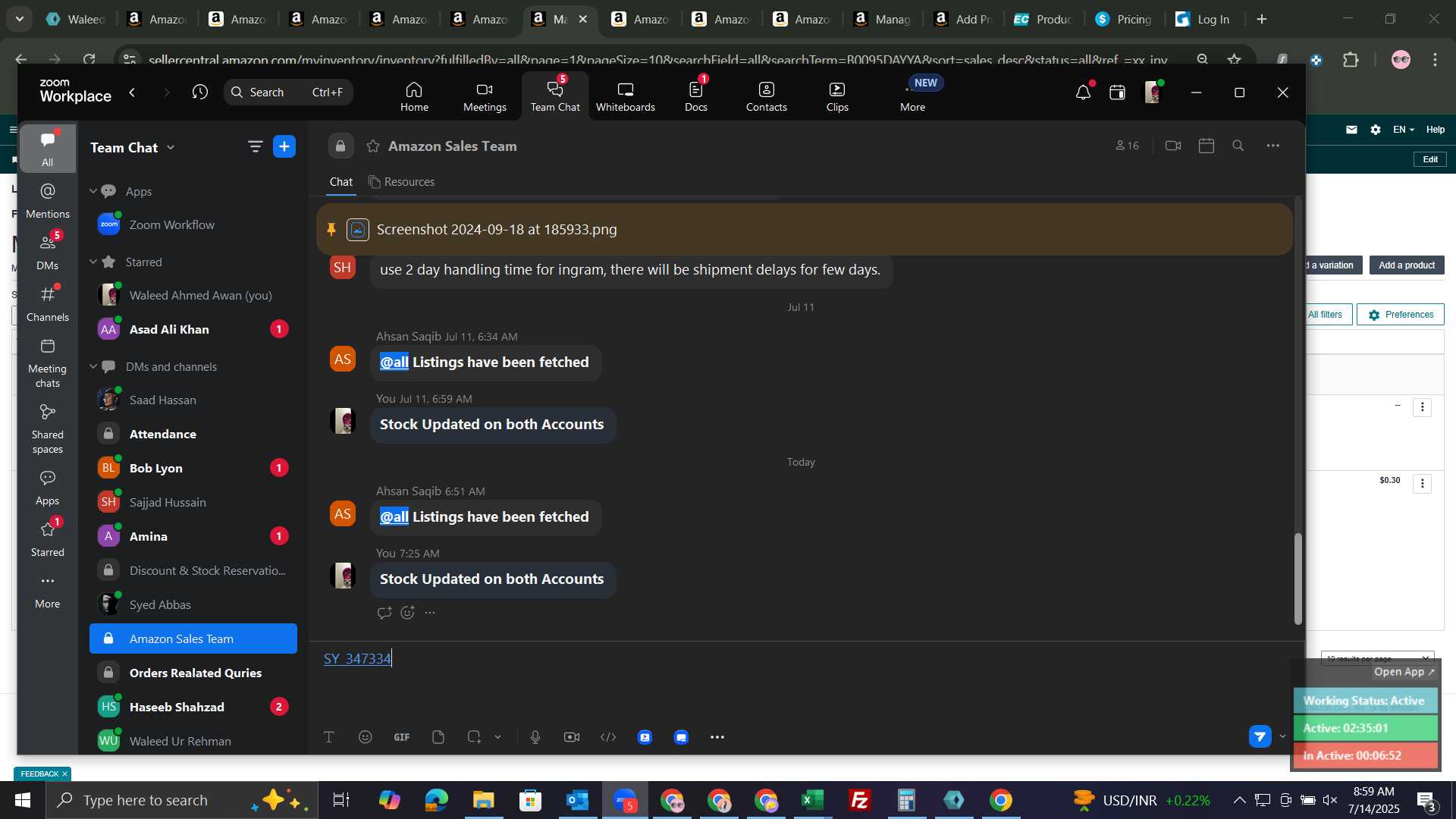Collapse the Apps section
1456x819 pixels.
[x=93, y=191]
